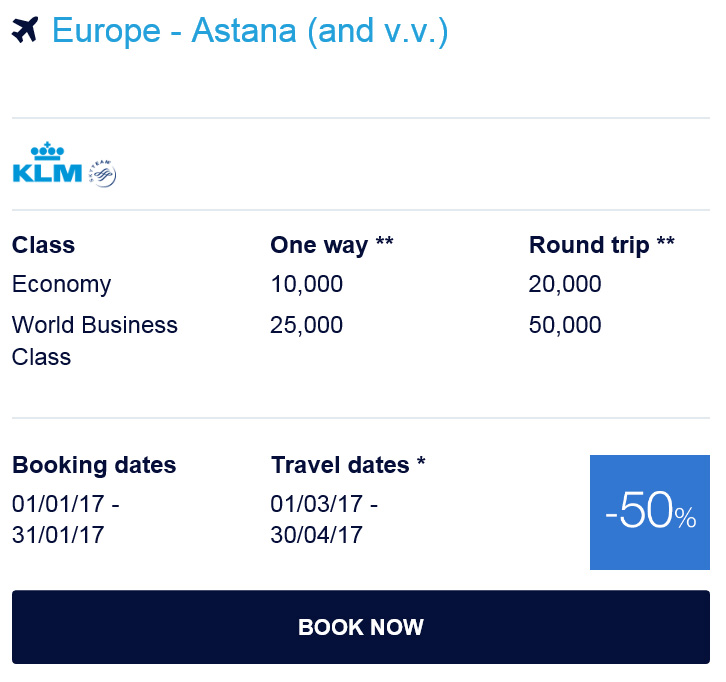Select the booking date range 01/01/17 - 31/01/17

tap(65, 519)
